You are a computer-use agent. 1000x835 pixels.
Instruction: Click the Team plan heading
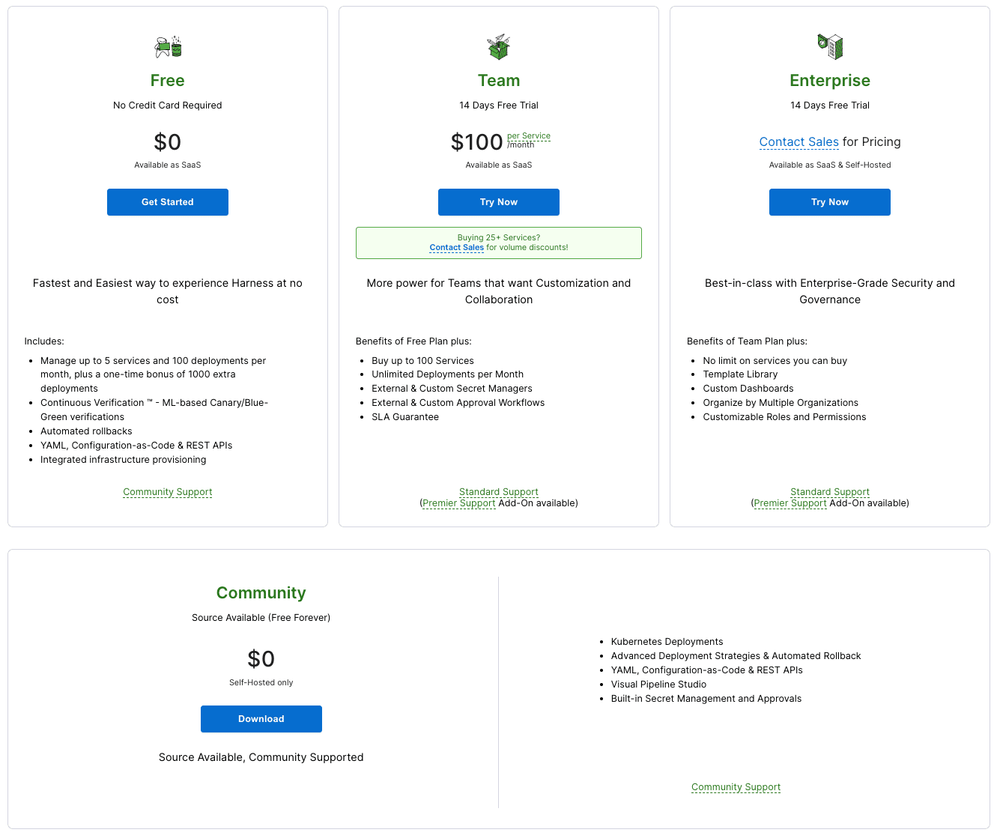[x=498, y=81]
